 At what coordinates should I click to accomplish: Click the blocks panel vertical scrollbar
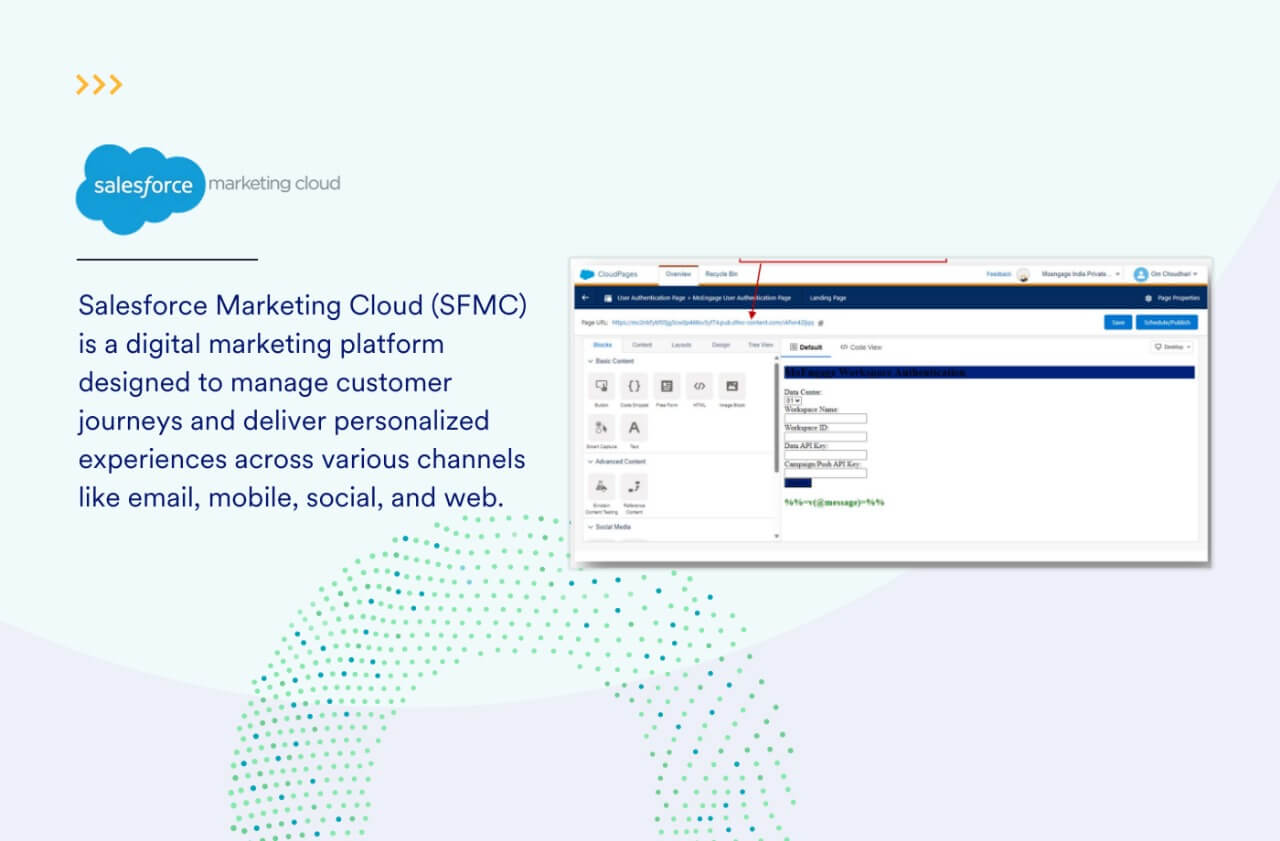pyautogui.click(x=776, y=419)
